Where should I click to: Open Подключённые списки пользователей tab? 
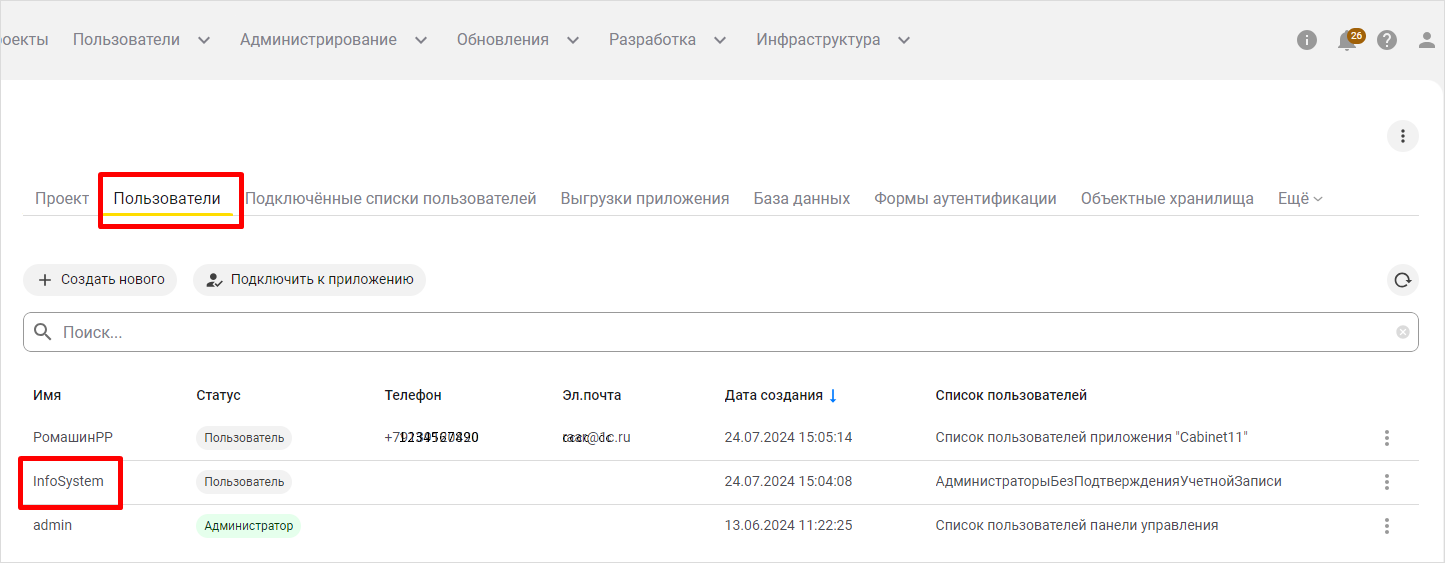[391, 198]
